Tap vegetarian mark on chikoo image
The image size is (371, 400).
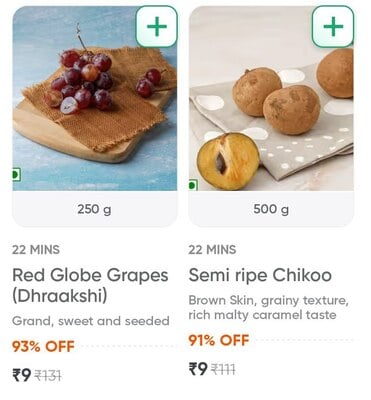(193, 185)
